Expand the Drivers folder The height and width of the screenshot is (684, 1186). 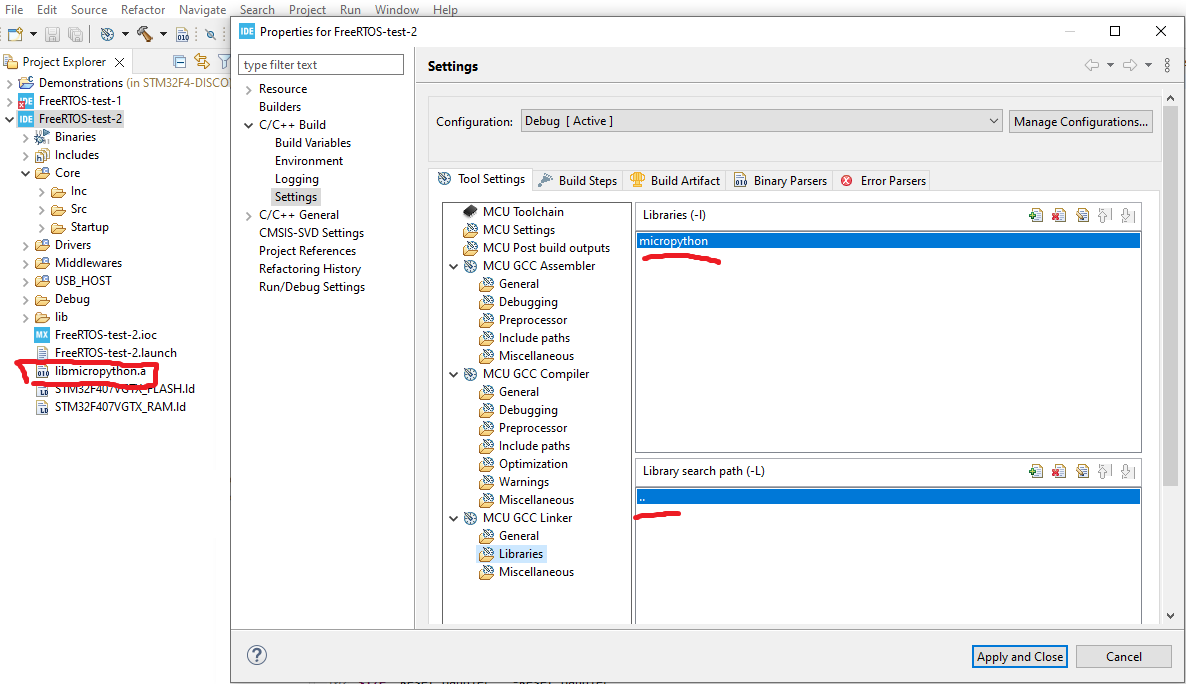[x=25, y=246]
